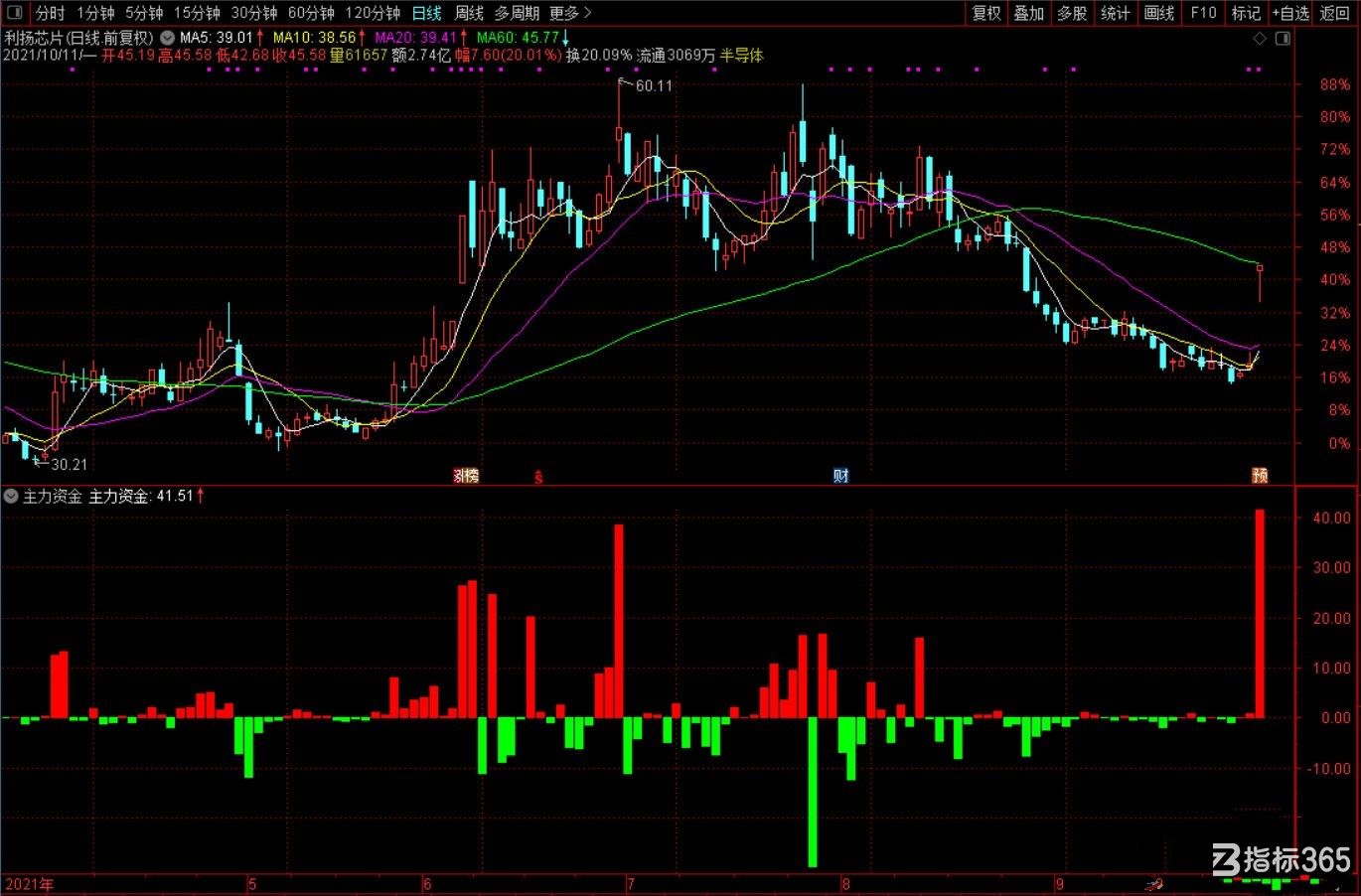Click the 40.00 label on the indicator axis
Screen dimensions: 1361x896
coord(1332,518)
